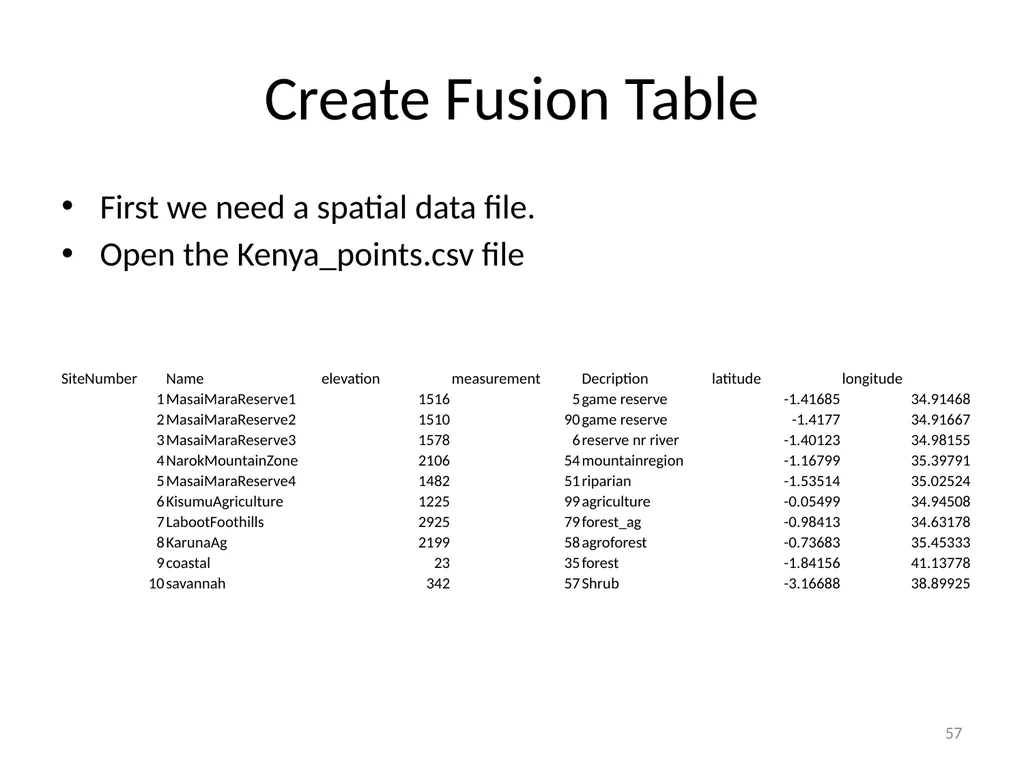Click latitude value -1.16799
The width and height of the screenshot is (1024, 768).
812,460
